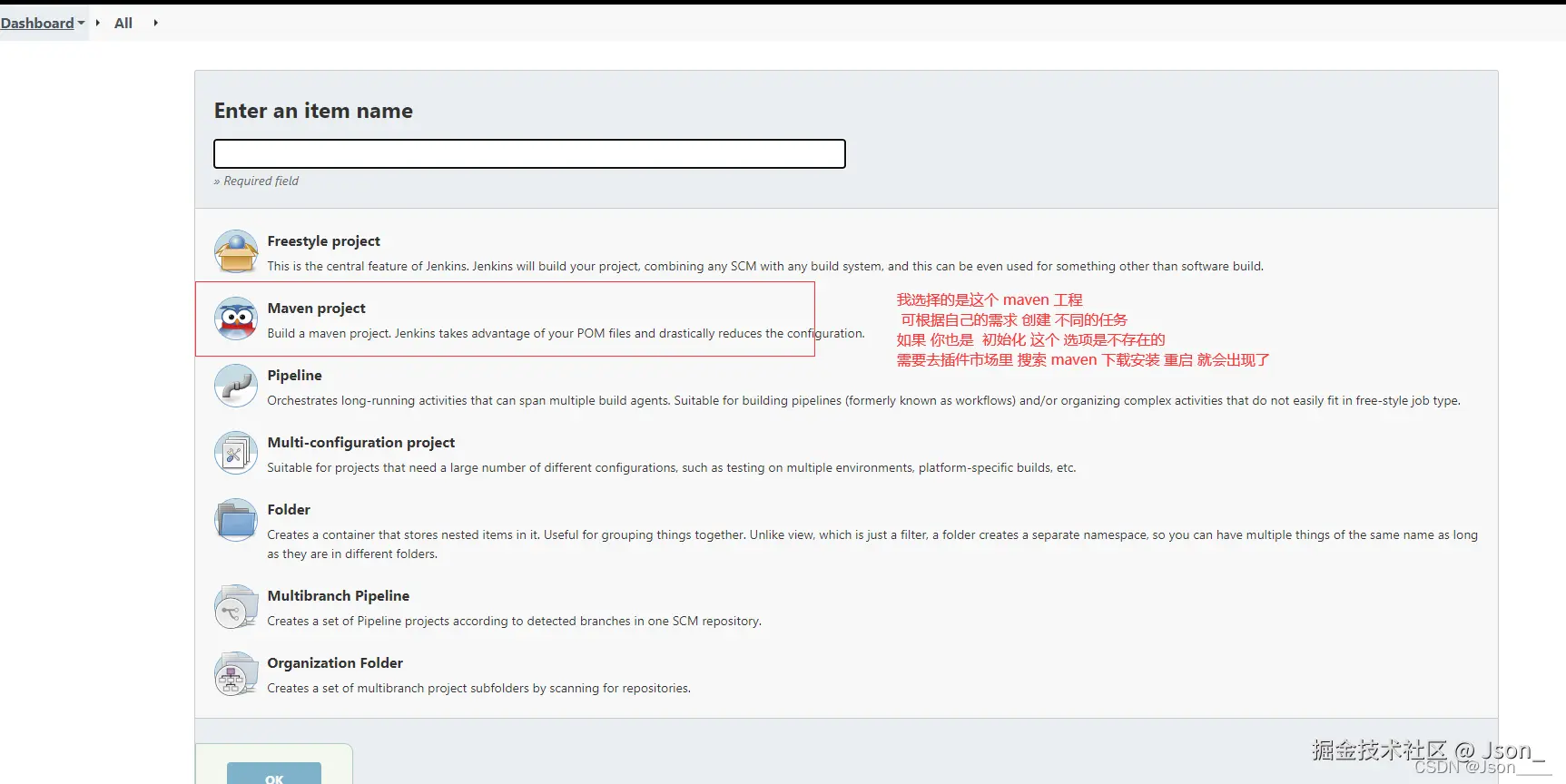Choose the blue Folder icon

[x=236, y=520]
